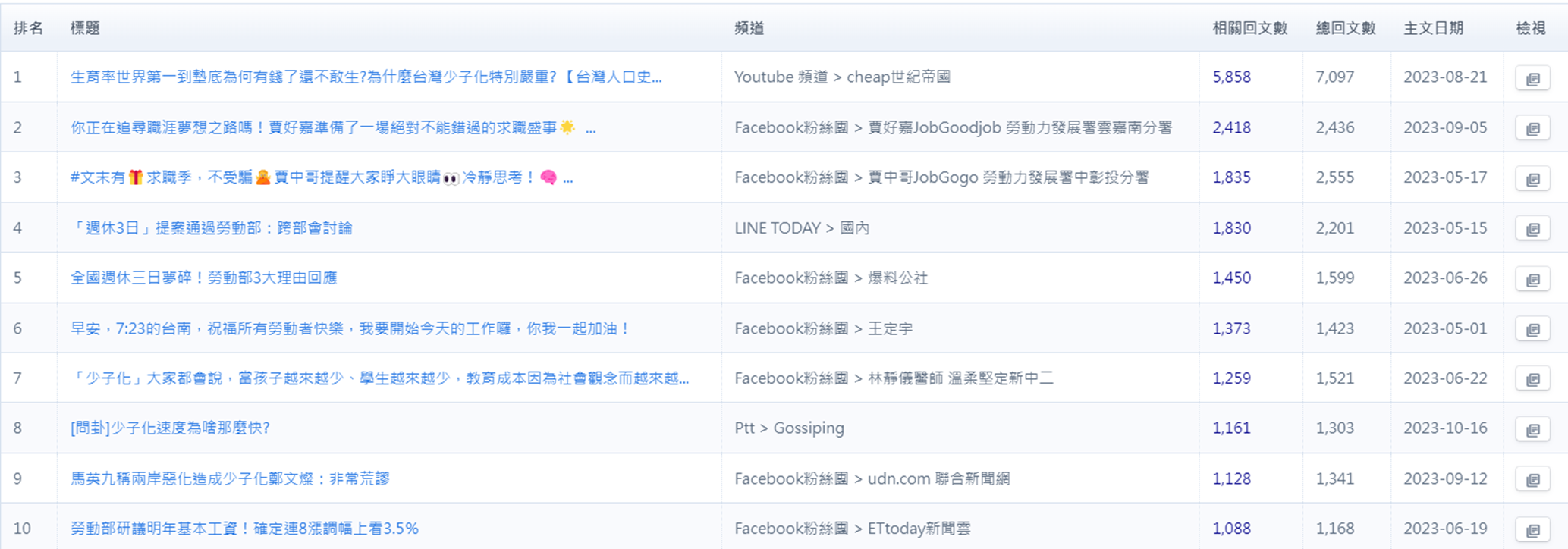Viewport: 1568px width, 549px height.
Task: Click related reply count 1,161
Action: coord(1231,428)
